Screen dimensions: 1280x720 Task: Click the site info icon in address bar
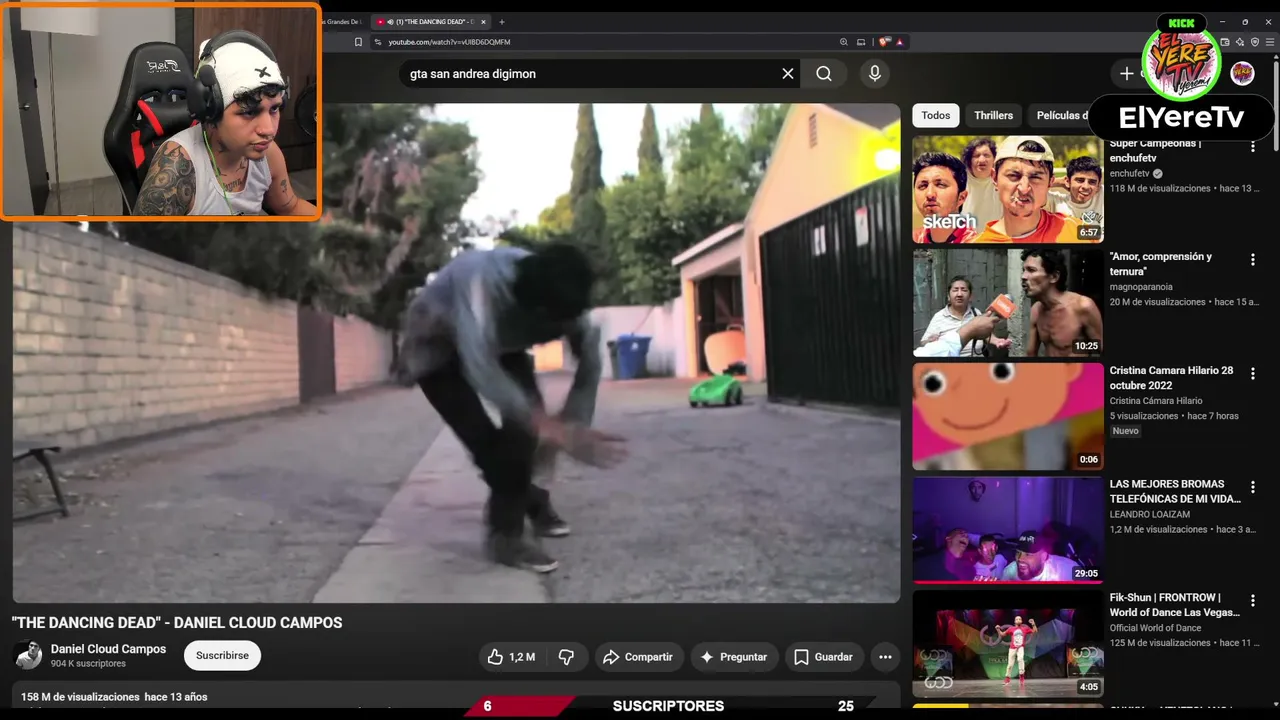pos(378,42)
